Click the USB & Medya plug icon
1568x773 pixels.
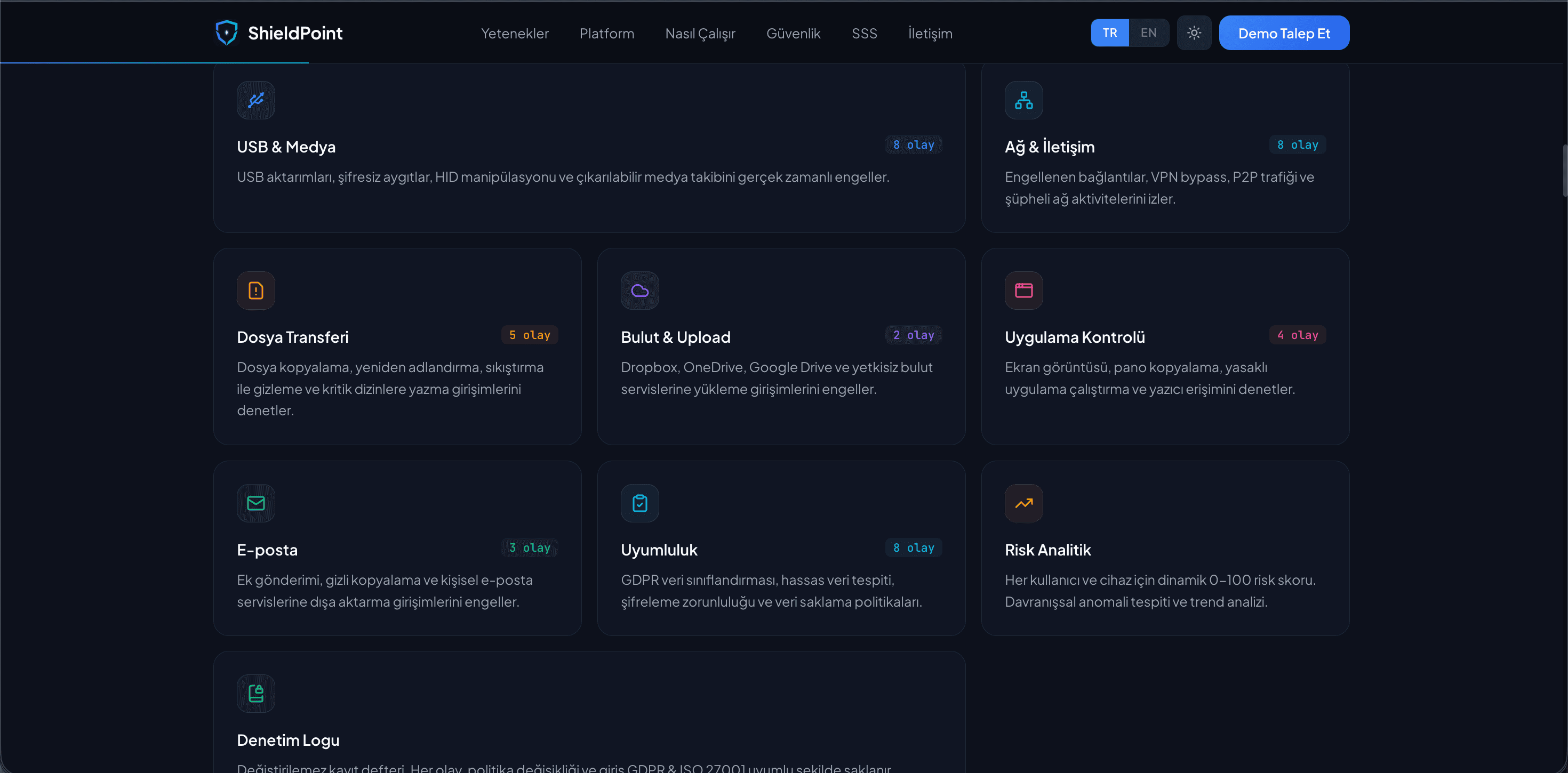[x=255, y=100]
